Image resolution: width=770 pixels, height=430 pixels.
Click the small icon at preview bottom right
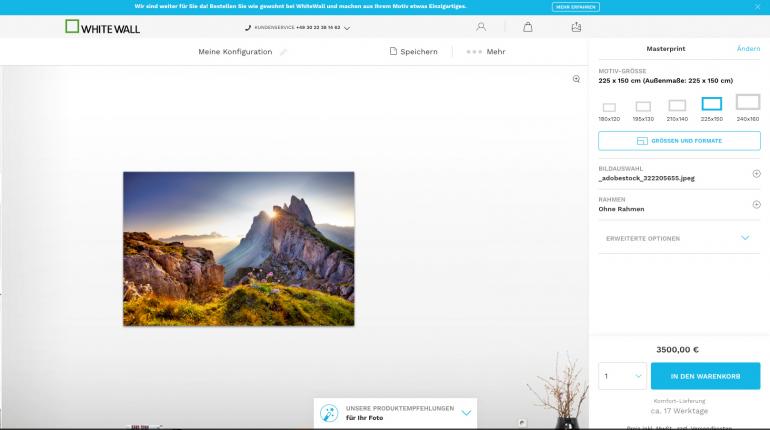tap(522, 423)
